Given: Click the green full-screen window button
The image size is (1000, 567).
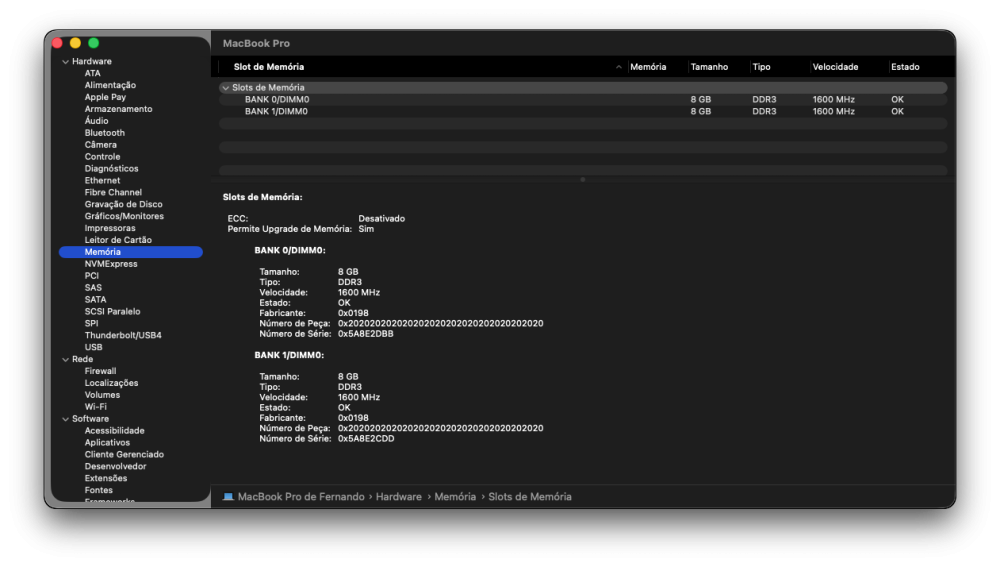Looking at the screenshot, I should (x=93, y=43).
